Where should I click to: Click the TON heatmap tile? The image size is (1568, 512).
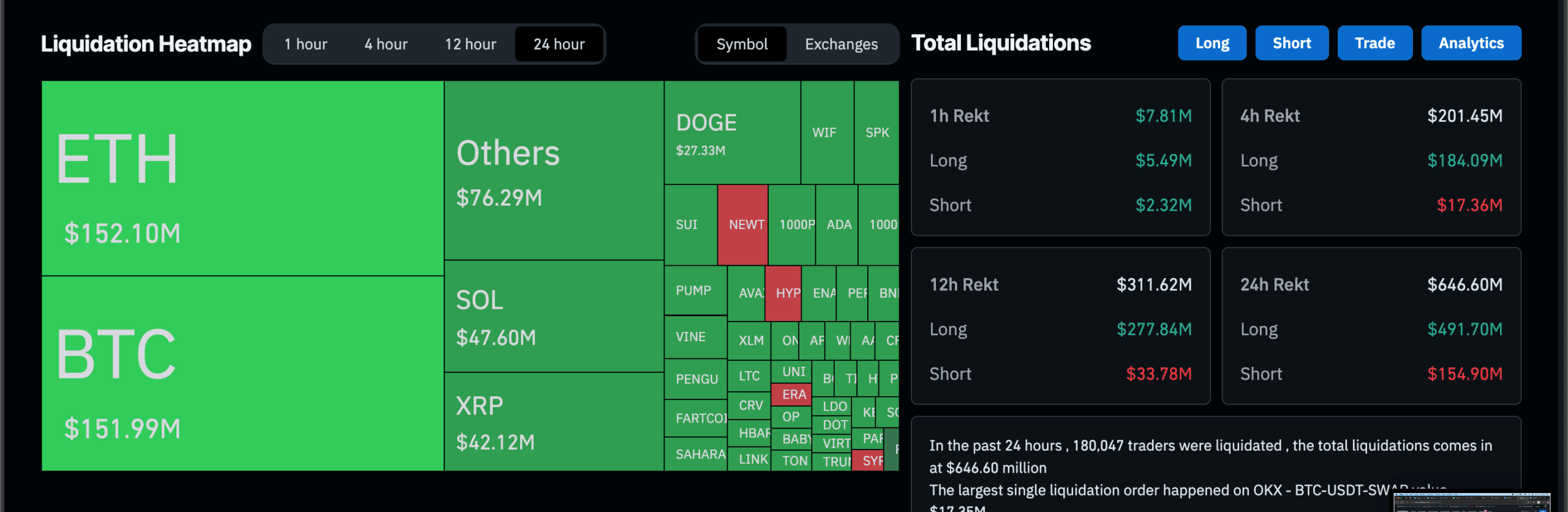click(x=791, y=461)
